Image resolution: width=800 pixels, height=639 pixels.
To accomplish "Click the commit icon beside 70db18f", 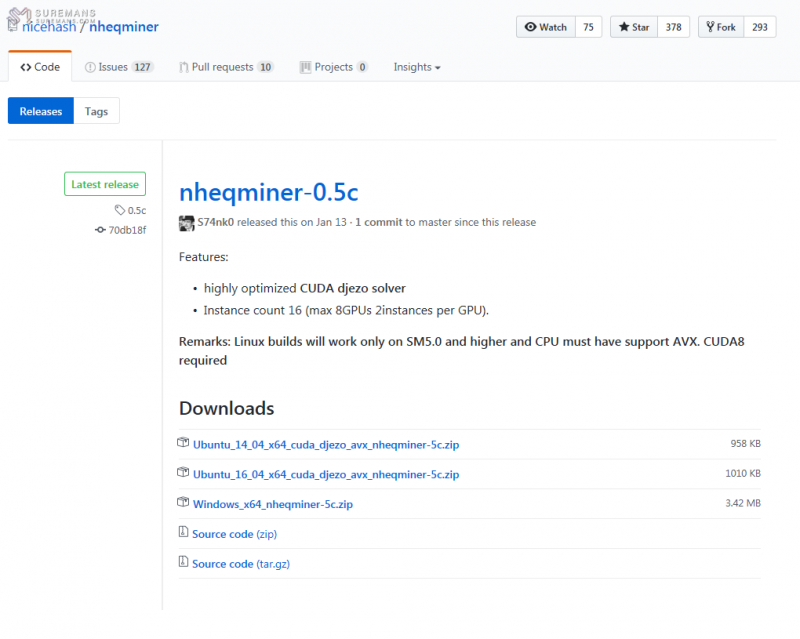I will [101, 230].
